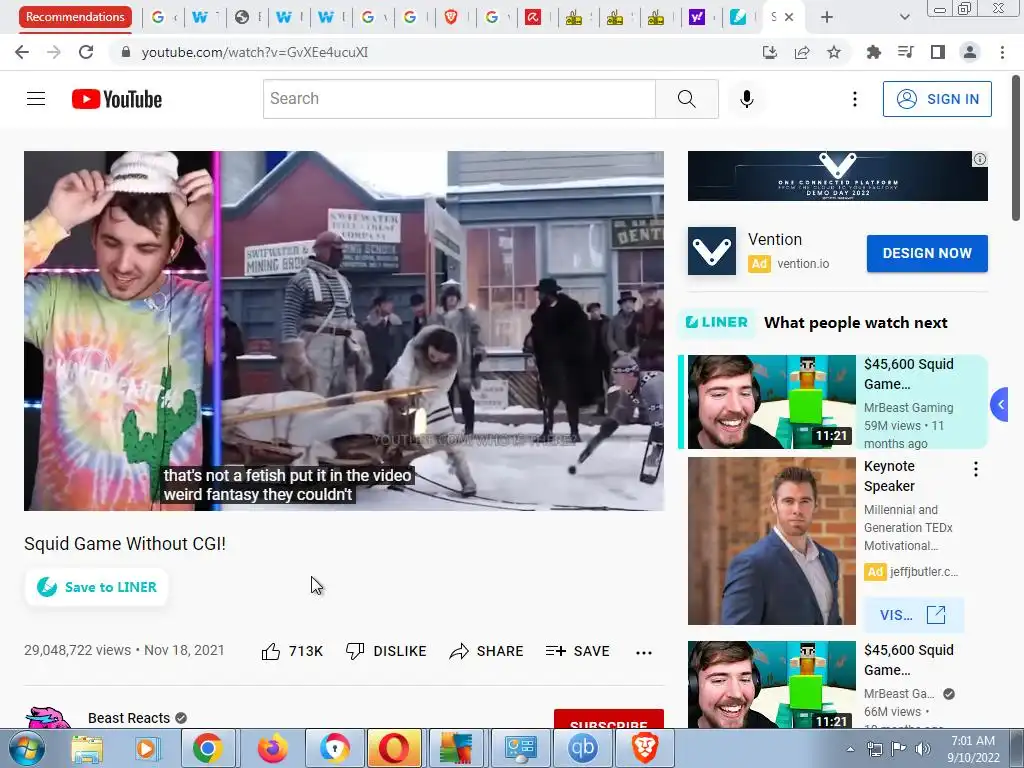The height and width of the screenshot is (768, 1024).
Task: Click the system tray volume icon
Action: [923, 749]
